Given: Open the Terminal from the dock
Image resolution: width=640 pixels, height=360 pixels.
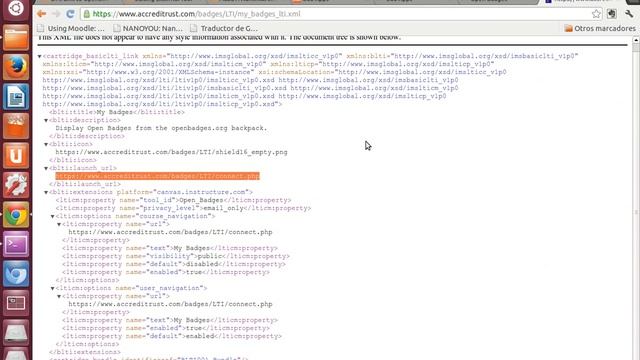Looking at the screenshot, I should [x=16, y=244].
